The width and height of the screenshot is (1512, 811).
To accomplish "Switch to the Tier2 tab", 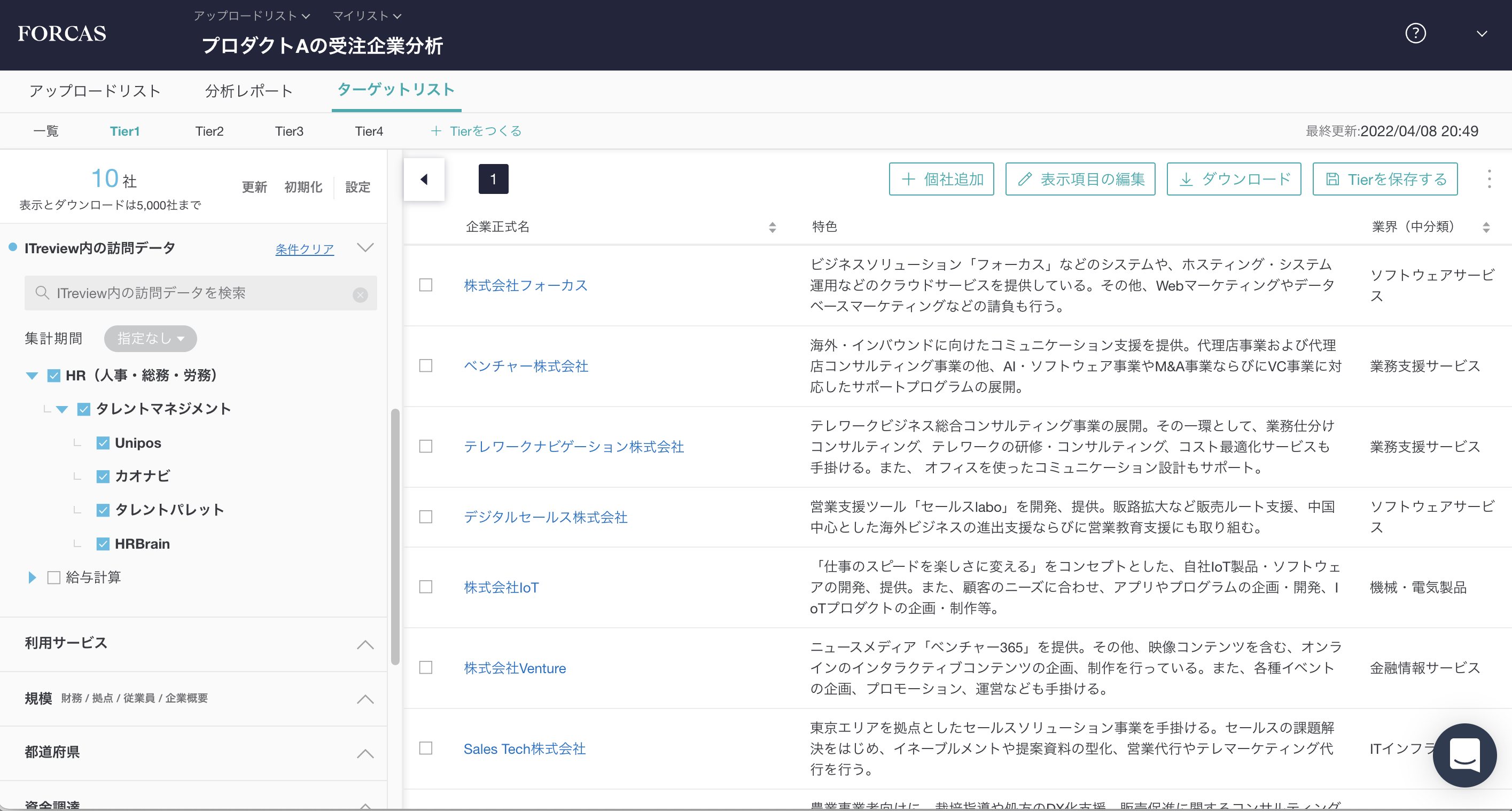I will click(x=209, y=131).
